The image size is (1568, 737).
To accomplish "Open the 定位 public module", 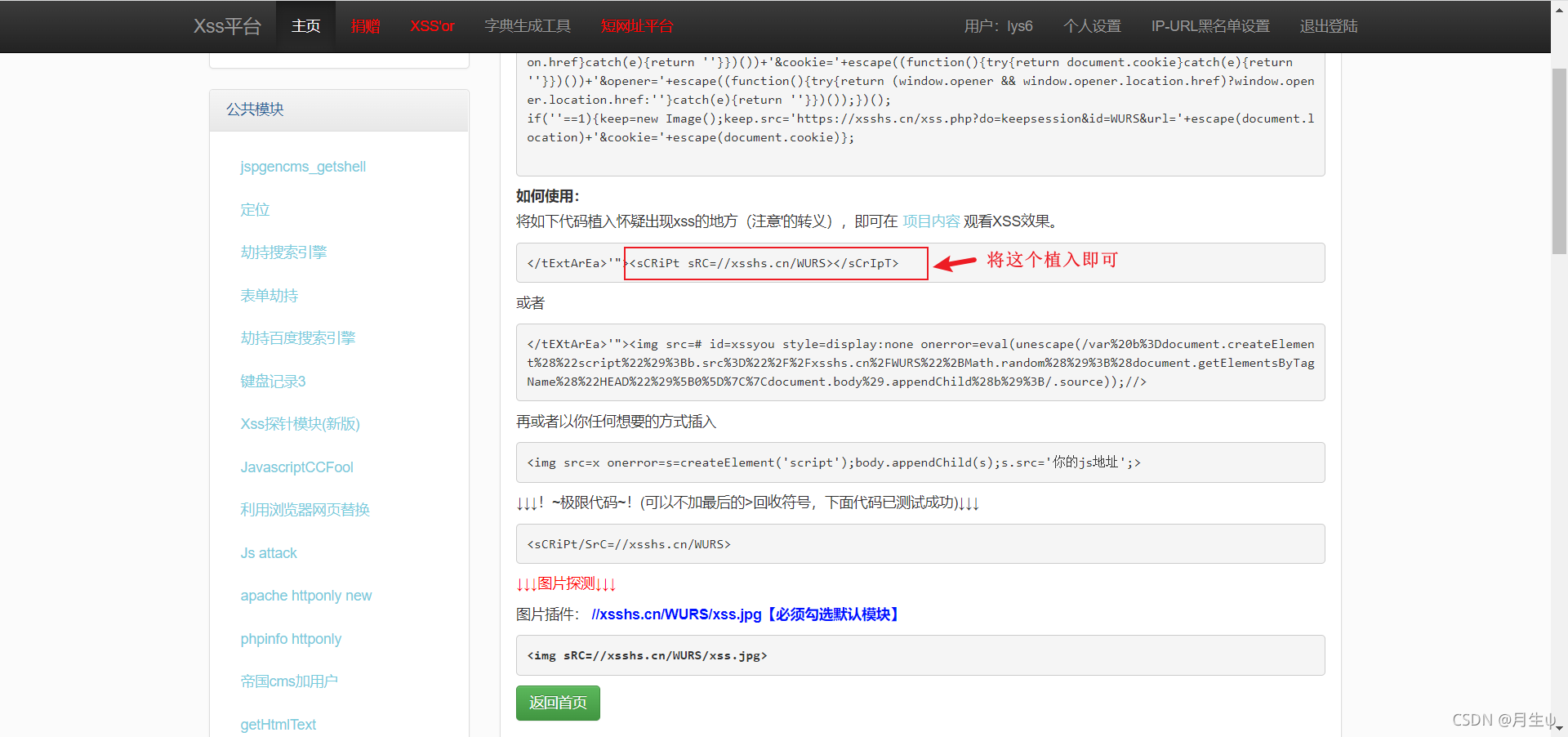I will [x=255, y=210].
